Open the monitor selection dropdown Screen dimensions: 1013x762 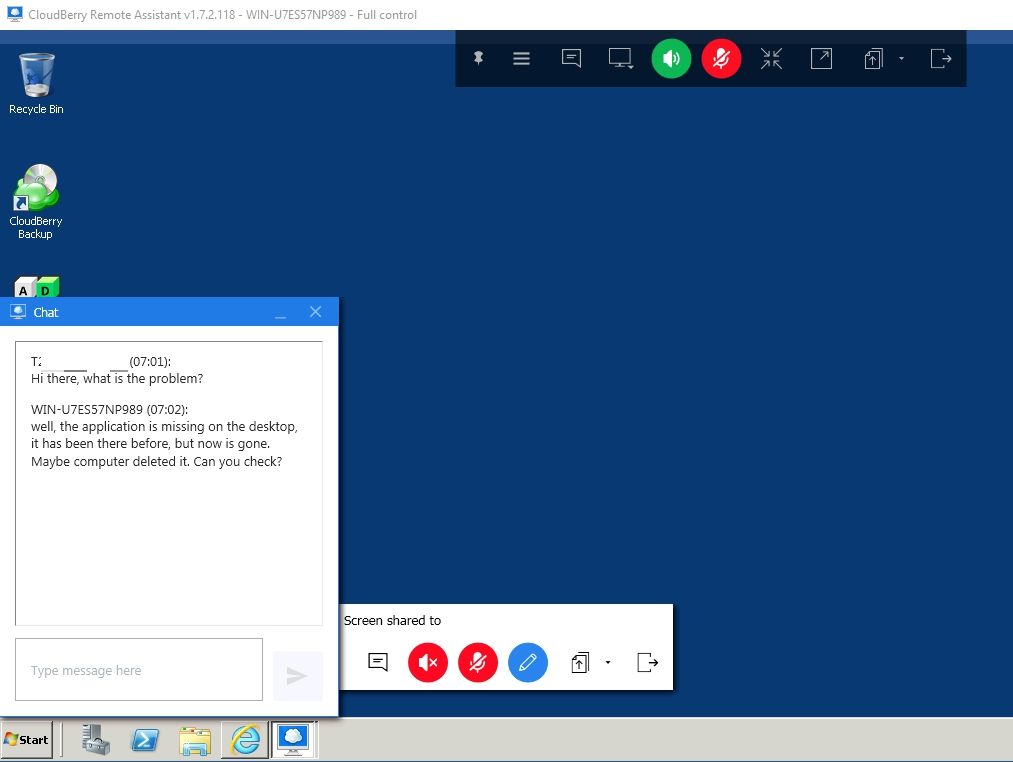pos(620,59)
